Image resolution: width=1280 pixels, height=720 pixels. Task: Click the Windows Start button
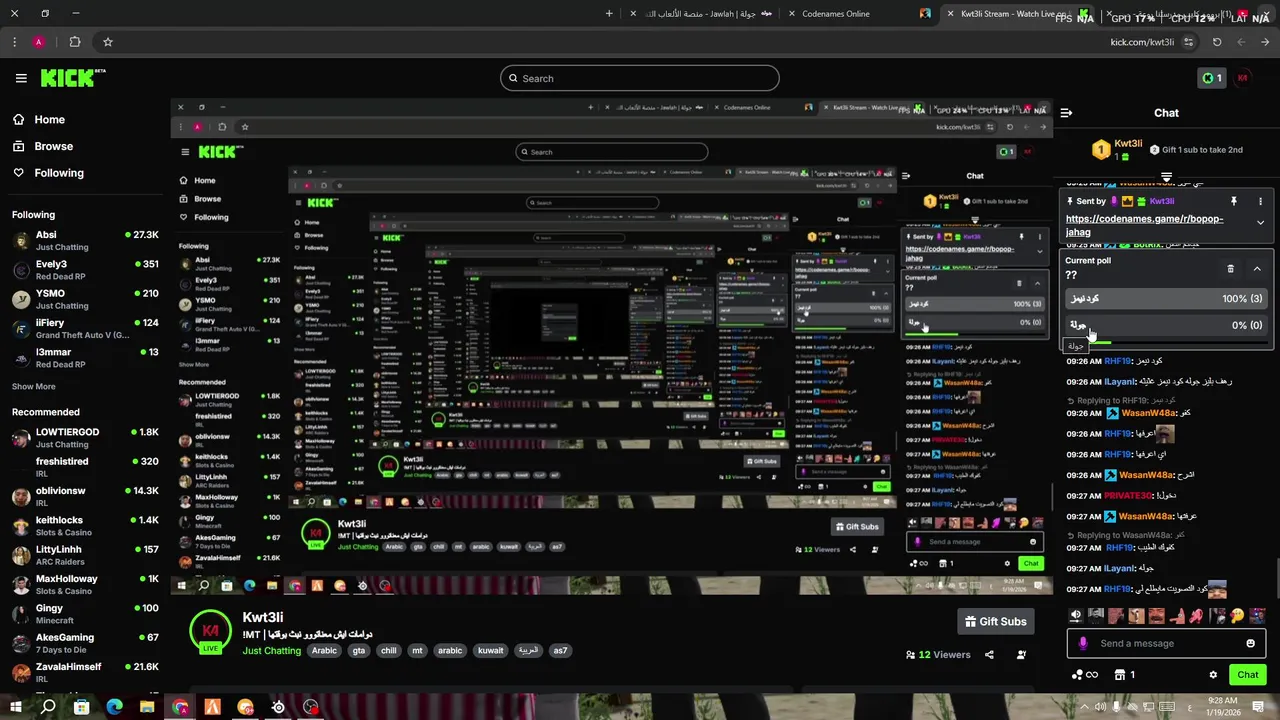click(x=15, y=707)
